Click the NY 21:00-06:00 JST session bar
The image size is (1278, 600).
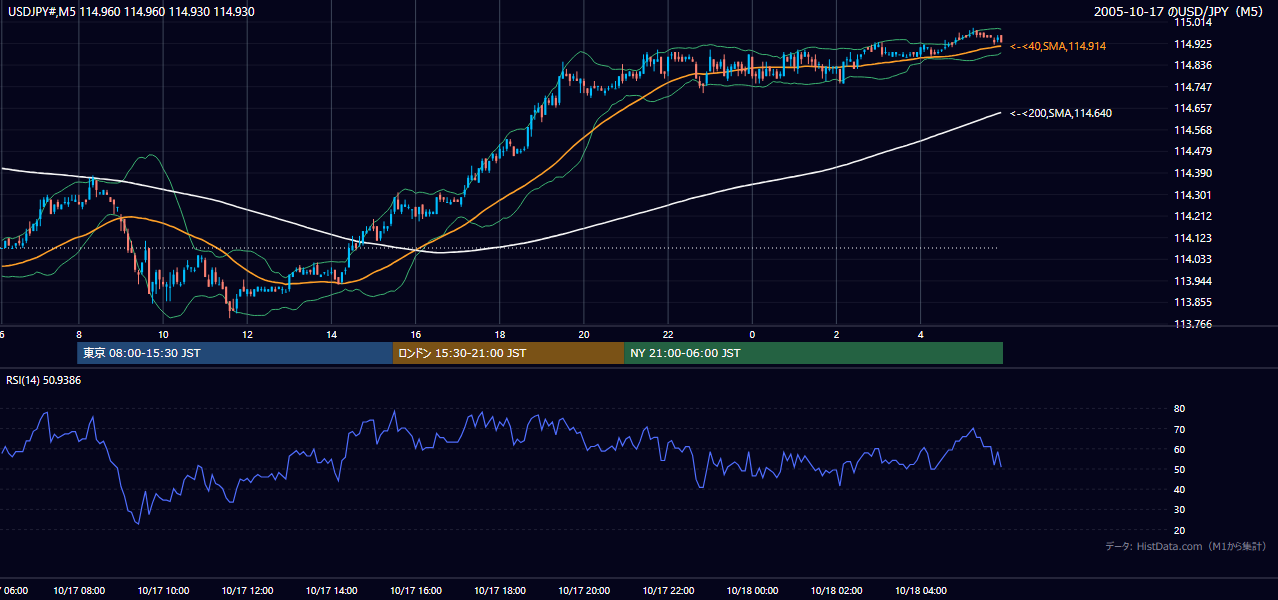(x=813, y=353)
